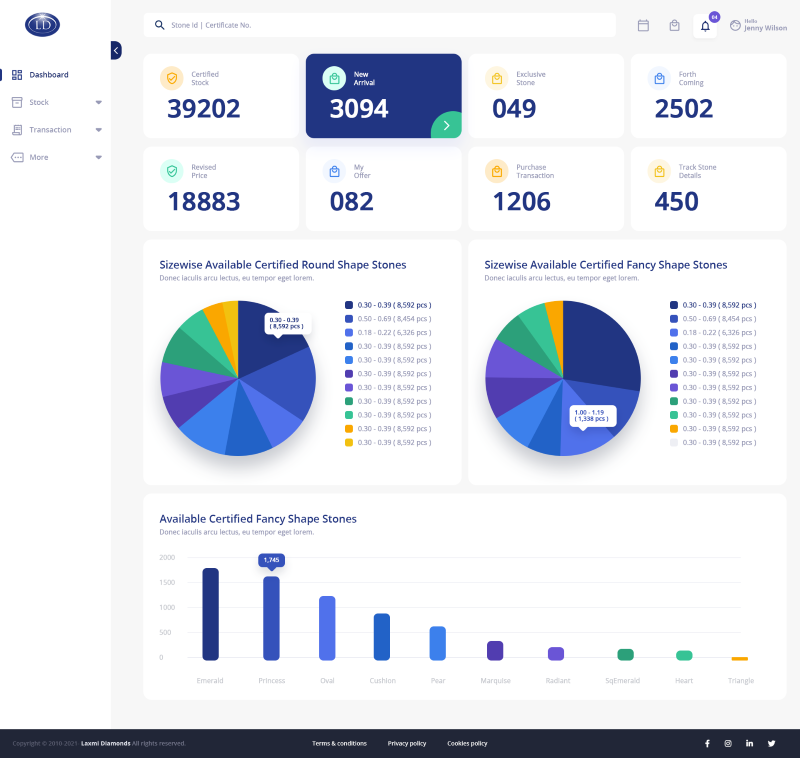Select Dashboard in the sidebar

click(48, 75)
